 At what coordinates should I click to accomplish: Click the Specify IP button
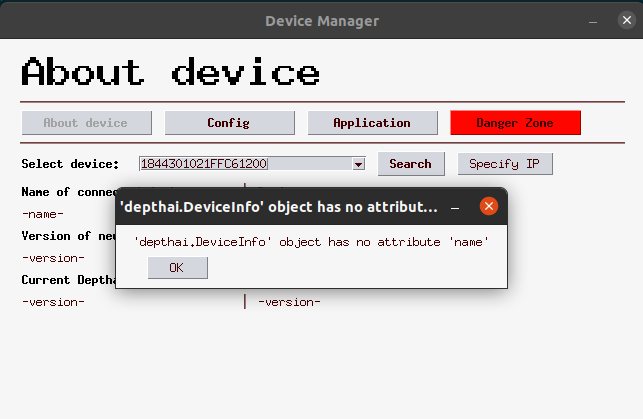[505, 164]
